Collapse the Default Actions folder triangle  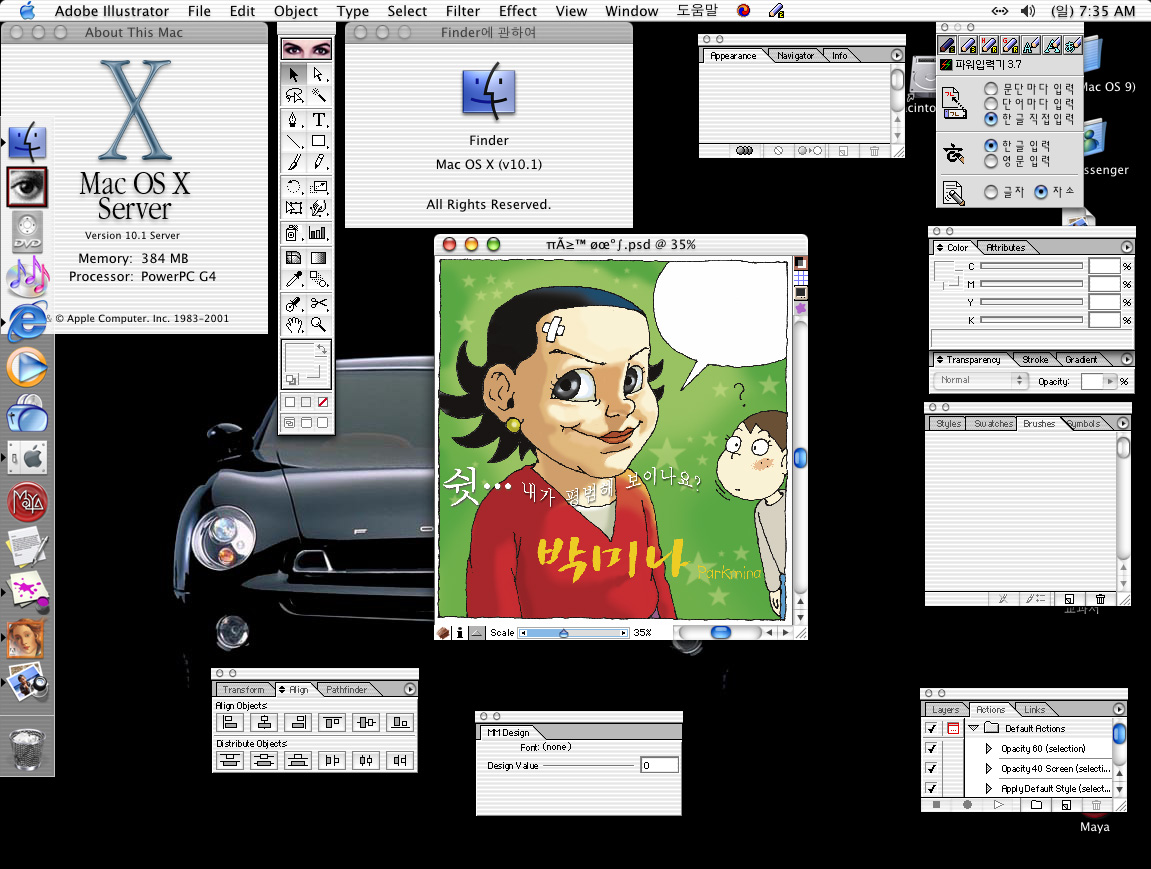[x=973, y=729]
